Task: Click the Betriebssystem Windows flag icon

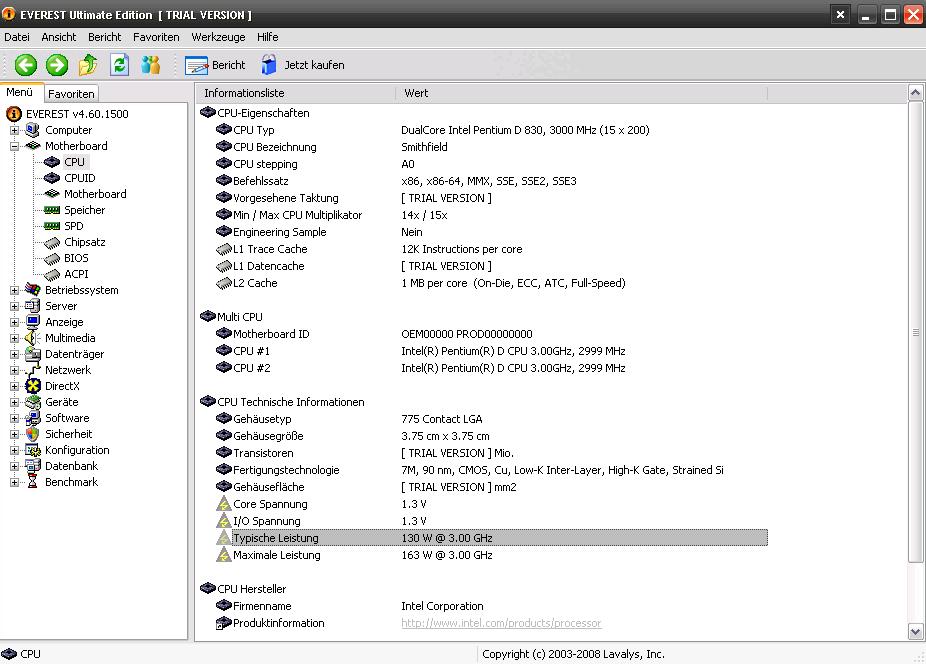Action: [x=33, y=290]
